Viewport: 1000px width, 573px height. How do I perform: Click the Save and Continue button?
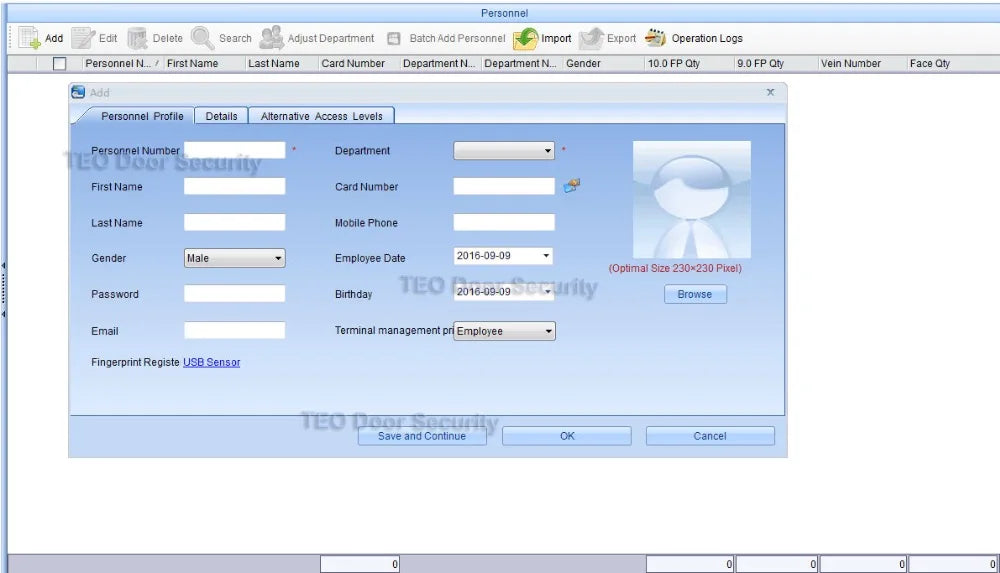[422, 436]
